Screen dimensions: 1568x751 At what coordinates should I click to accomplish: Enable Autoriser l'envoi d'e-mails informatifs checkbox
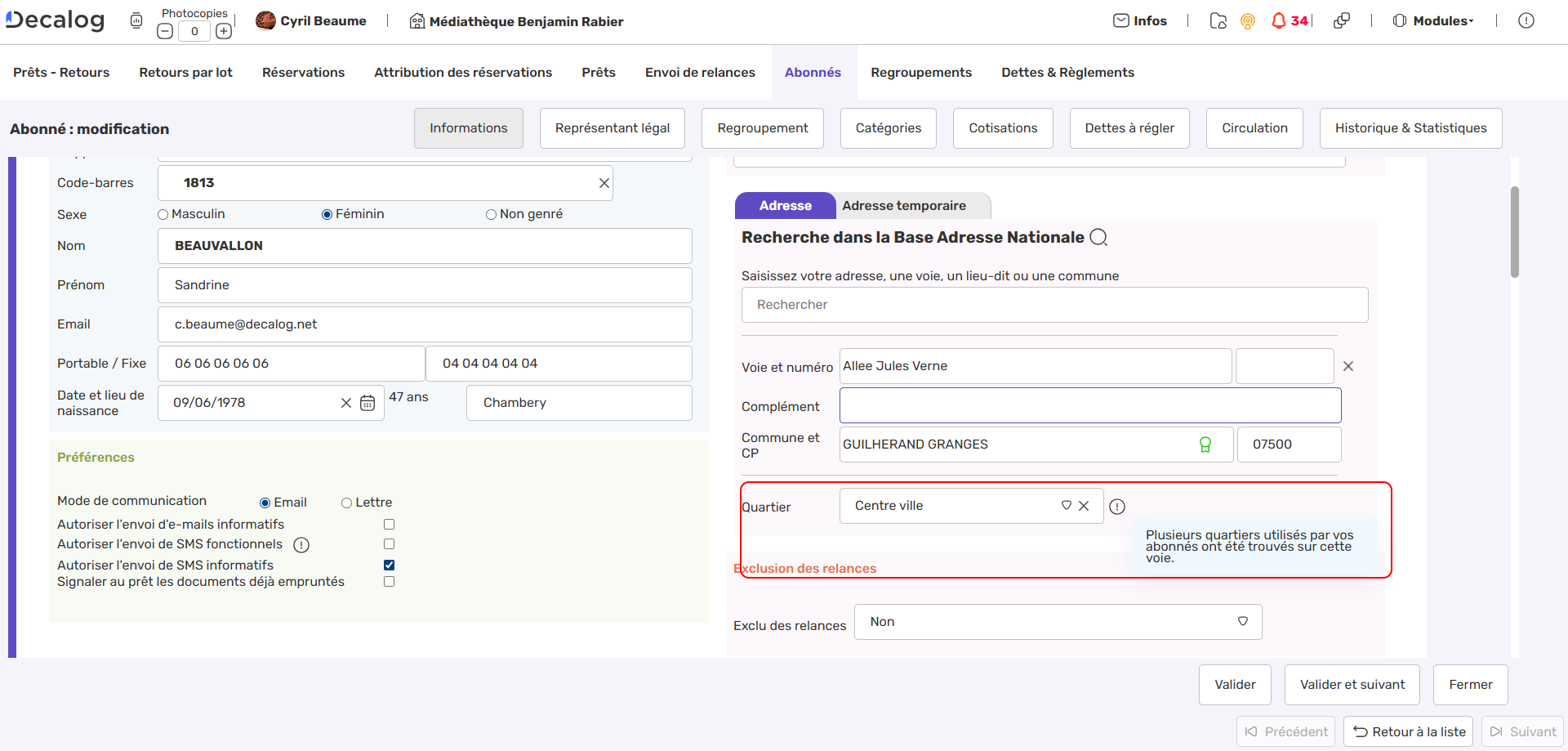click(389, 525)
